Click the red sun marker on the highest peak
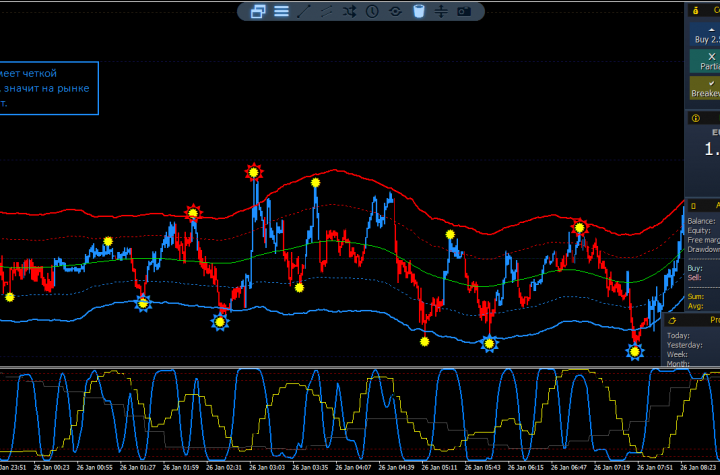Image resolution: width=720 pixels, height=475 pixels. click(x=255, y=171)
